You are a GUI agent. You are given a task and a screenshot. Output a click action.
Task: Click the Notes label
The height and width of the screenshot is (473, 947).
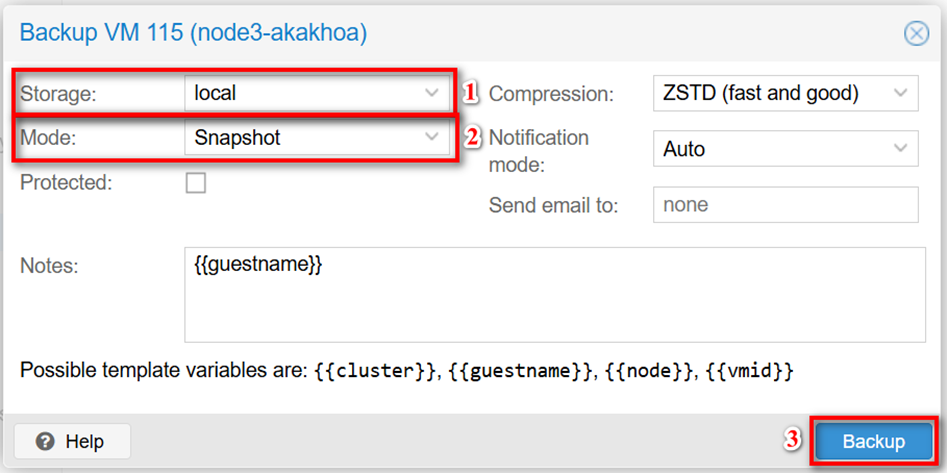(x=49, y=266)
